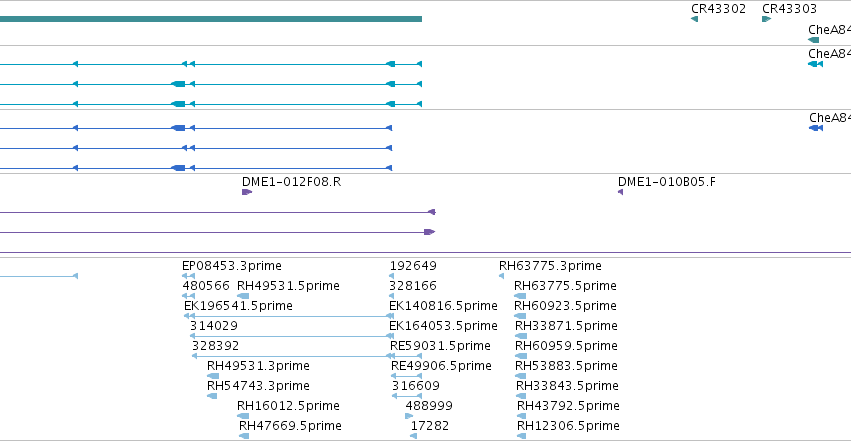Click the RH54743.3prime EST glyph
This screenshot has height=441, width=851.
(x=212, y=396)
